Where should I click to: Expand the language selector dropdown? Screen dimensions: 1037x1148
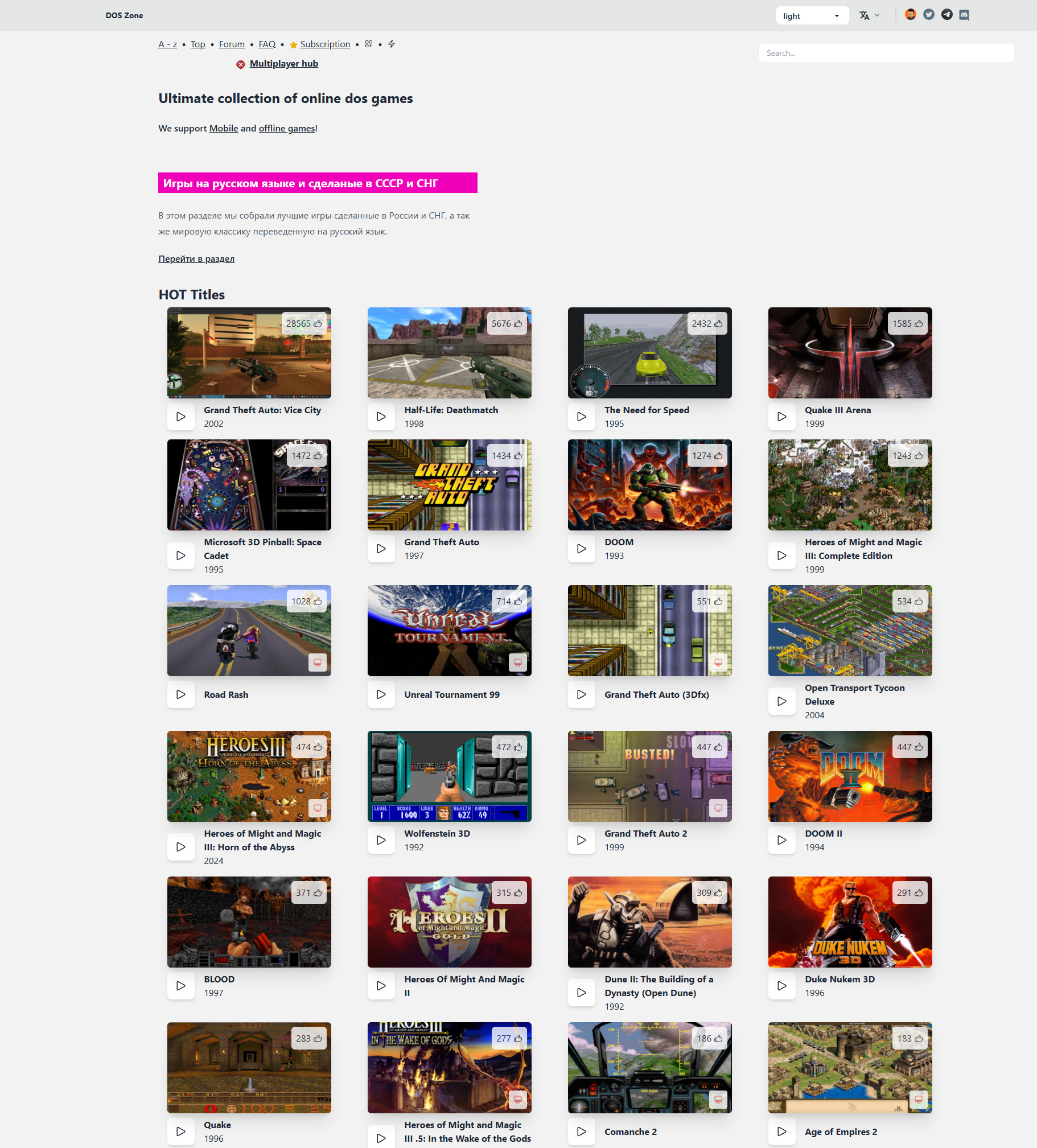(x=870, y=16)
